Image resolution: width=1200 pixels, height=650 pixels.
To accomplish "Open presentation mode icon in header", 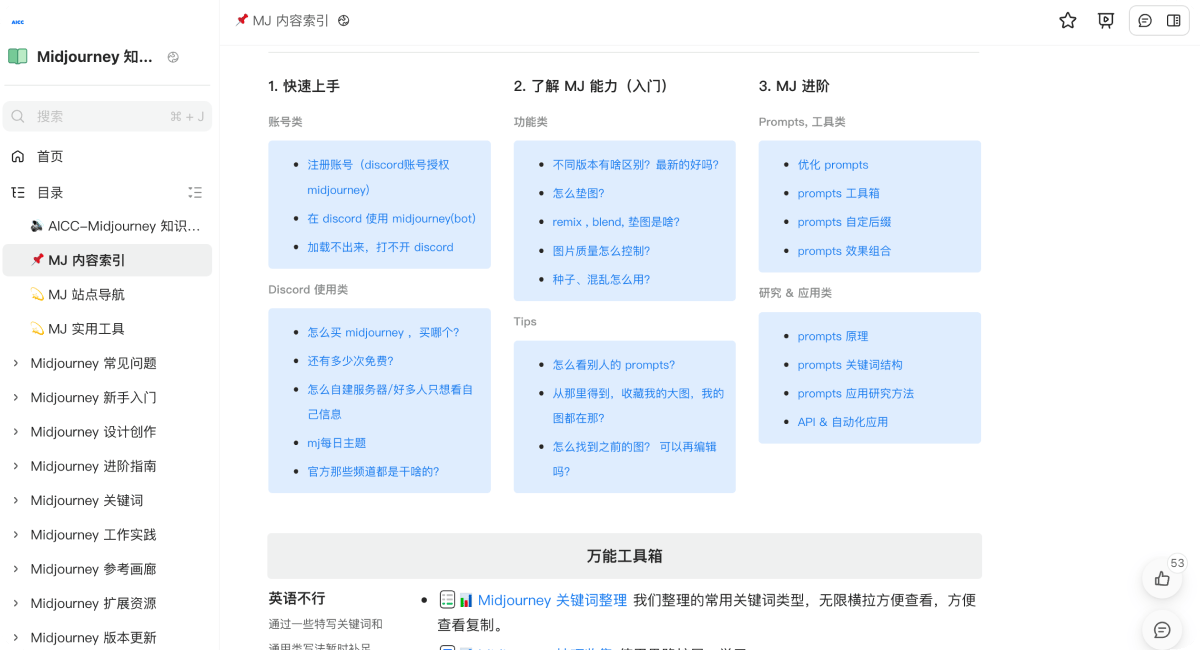I will (1106, 20).
